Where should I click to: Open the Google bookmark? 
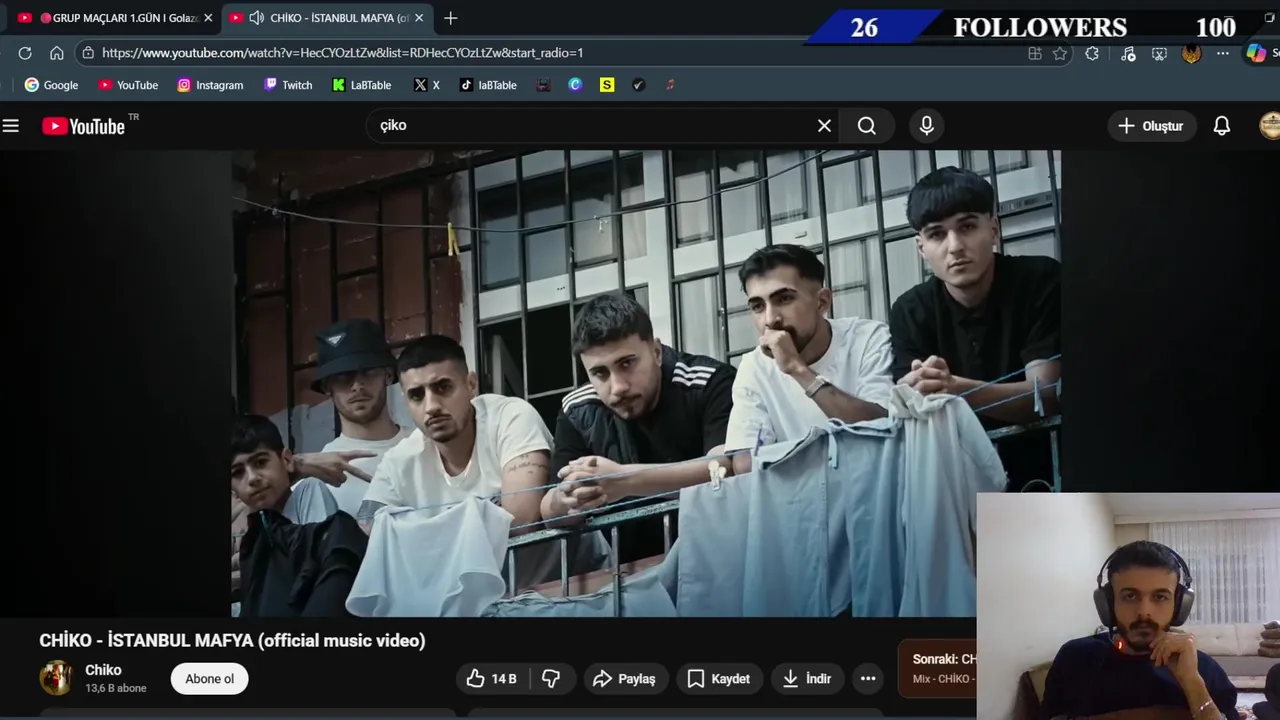click(51, 85)
